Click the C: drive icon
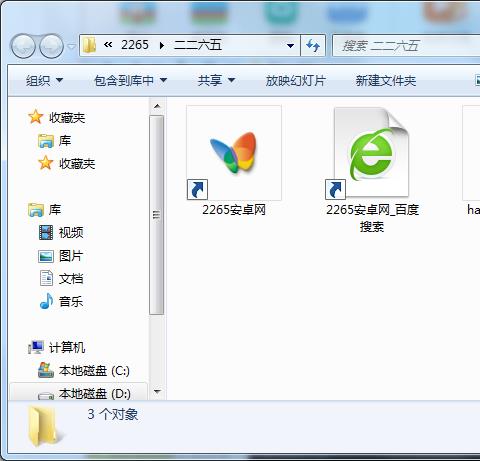The width and height of the screenshot is (480, 461). [x=46, y=370]
